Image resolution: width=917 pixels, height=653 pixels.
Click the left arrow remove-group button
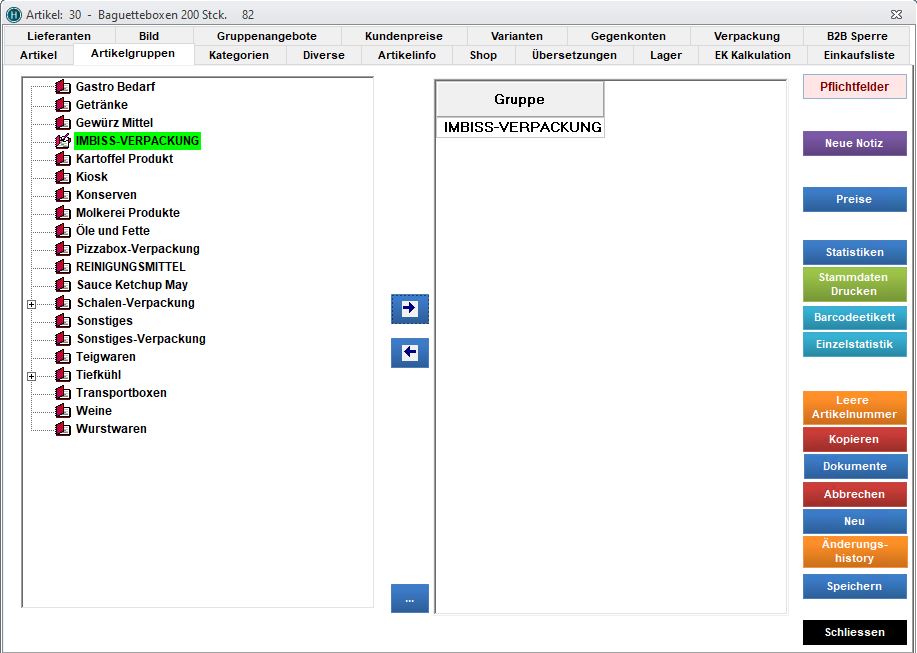tap(409, 353)
